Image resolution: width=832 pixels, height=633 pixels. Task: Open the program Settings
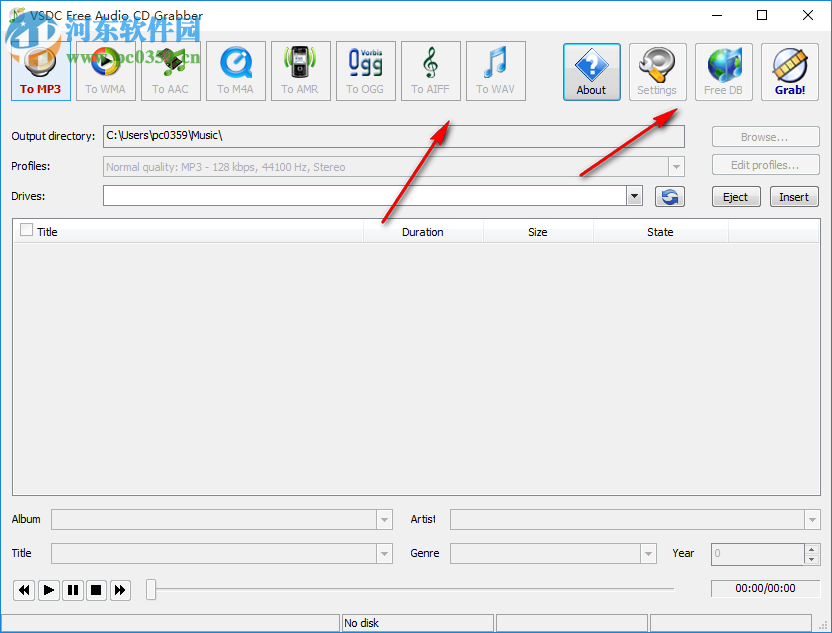tap(657, 70)
